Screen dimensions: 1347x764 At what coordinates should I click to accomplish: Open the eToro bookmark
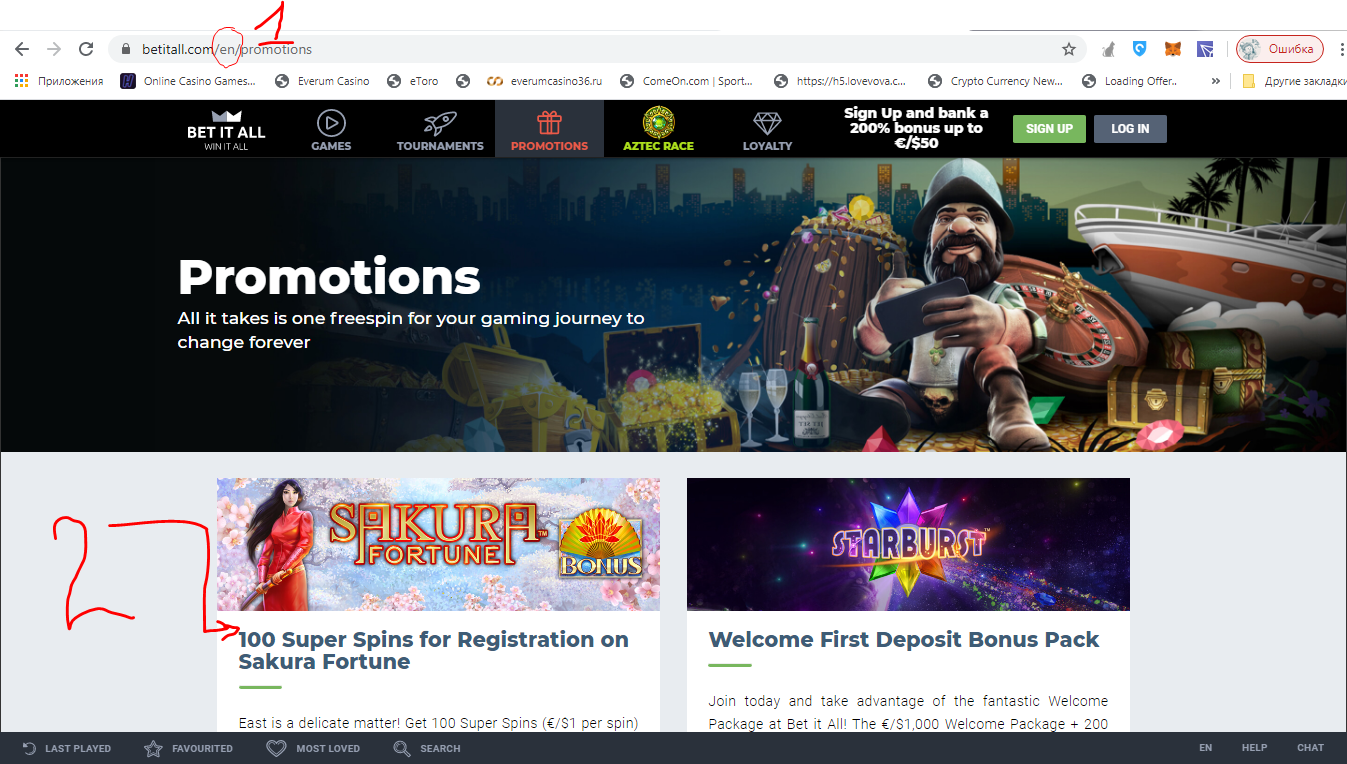[x=413, y=81]
